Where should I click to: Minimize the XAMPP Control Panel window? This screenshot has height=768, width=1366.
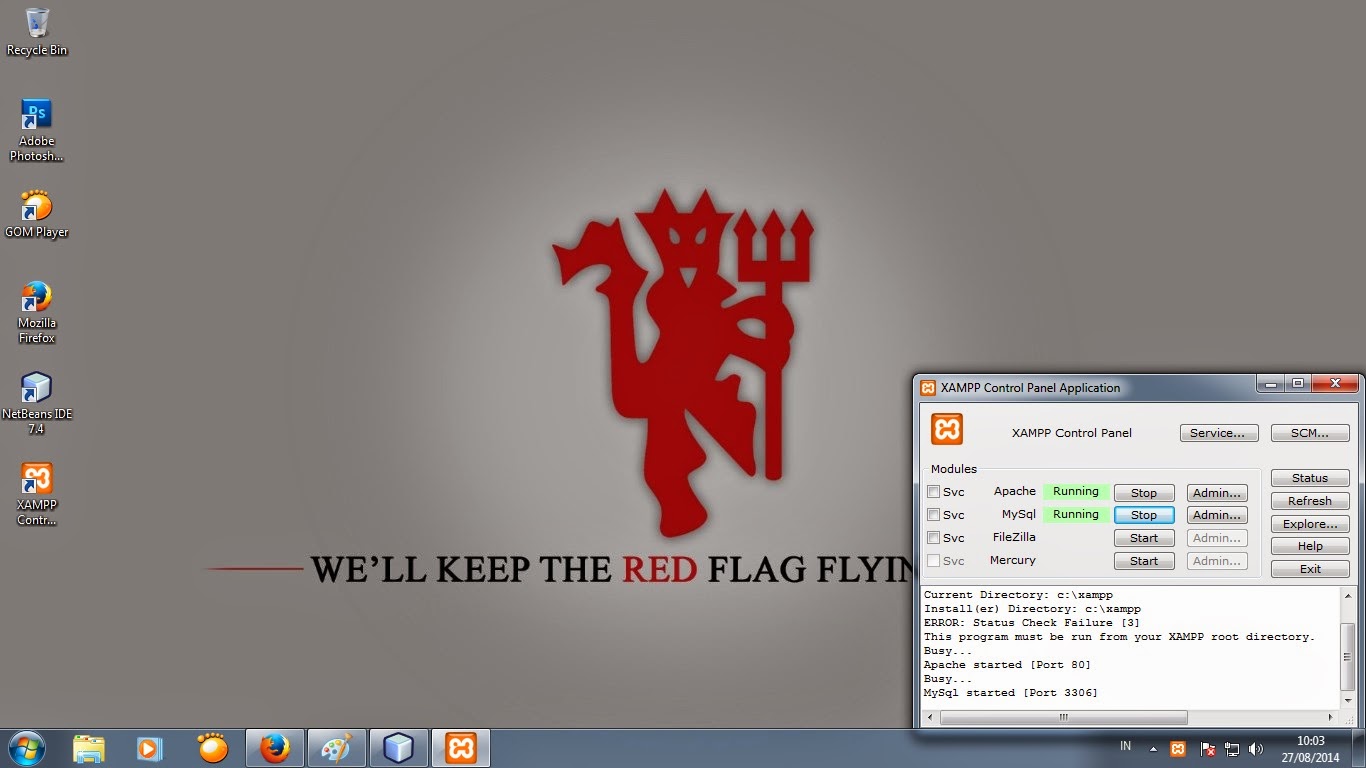(x=1270, y=384)
